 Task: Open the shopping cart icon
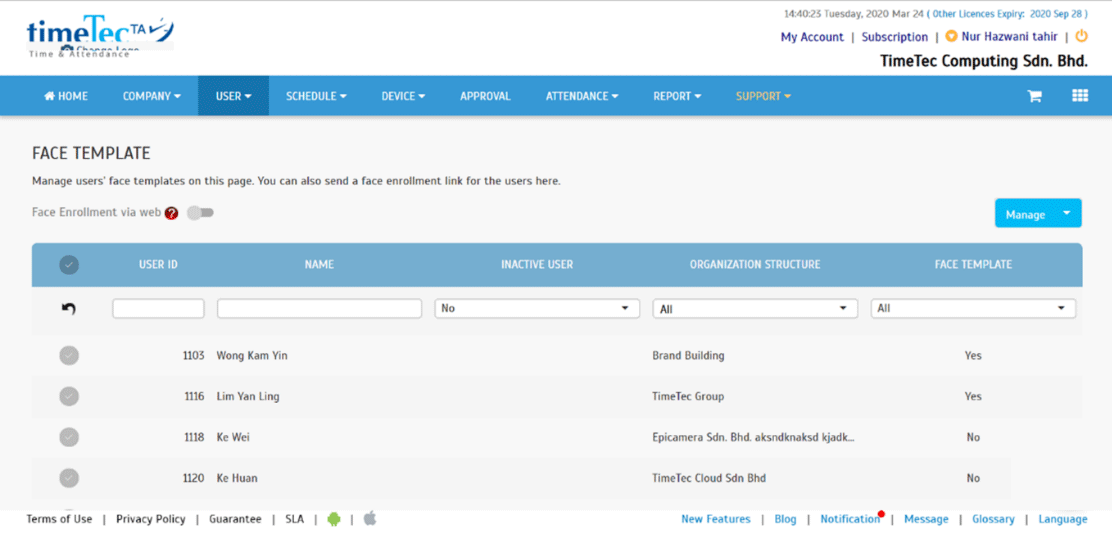click(x=1035, y=96)
